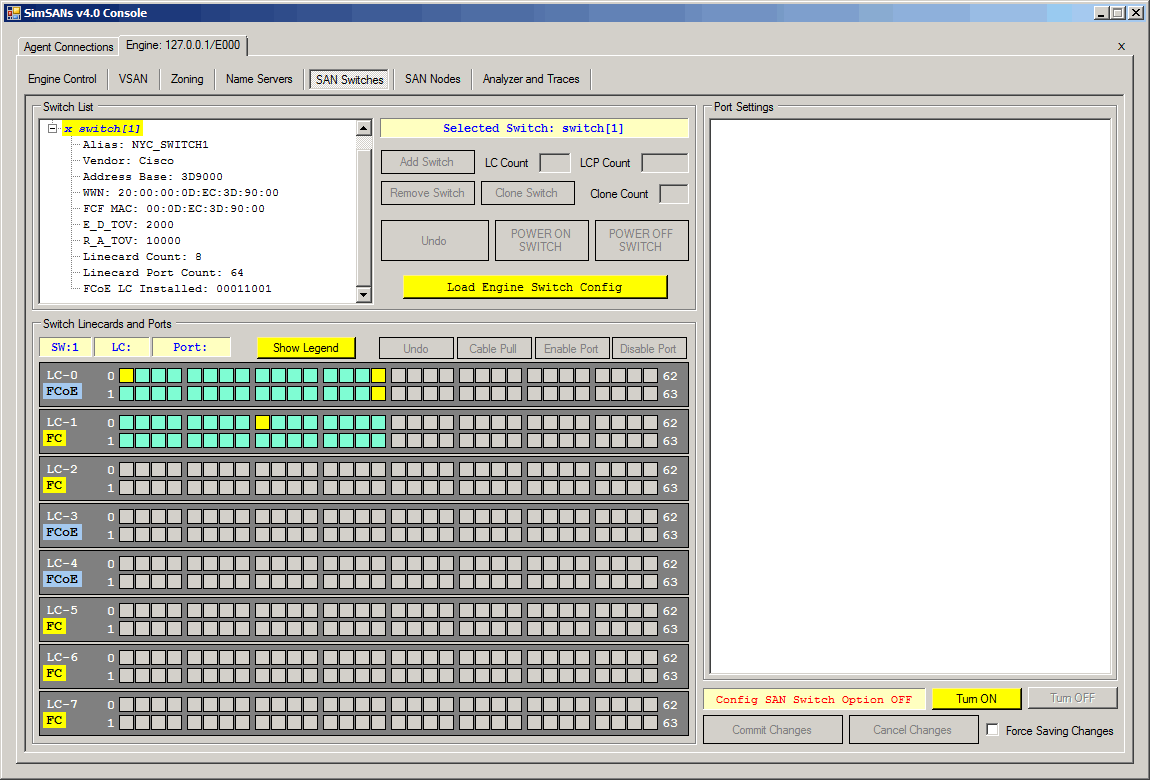
Task: Select the Alias: NYC_SWITCH1 tree entry
Action: (145, 144)
